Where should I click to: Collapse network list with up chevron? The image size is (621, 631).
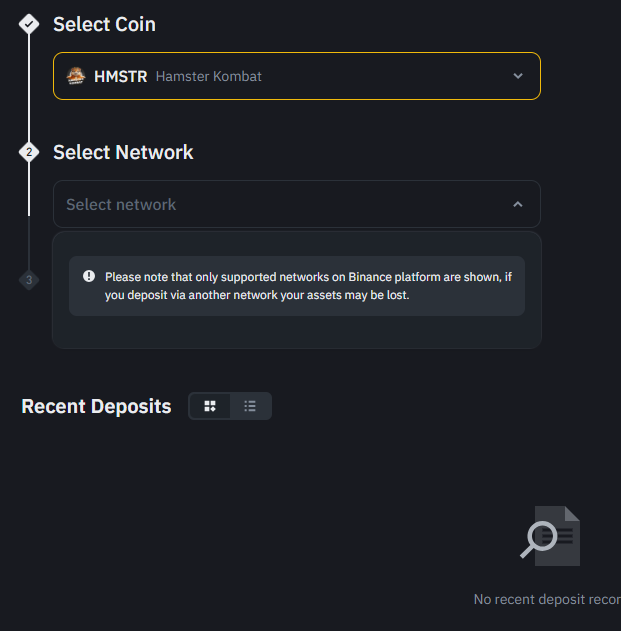pos(518,204)
